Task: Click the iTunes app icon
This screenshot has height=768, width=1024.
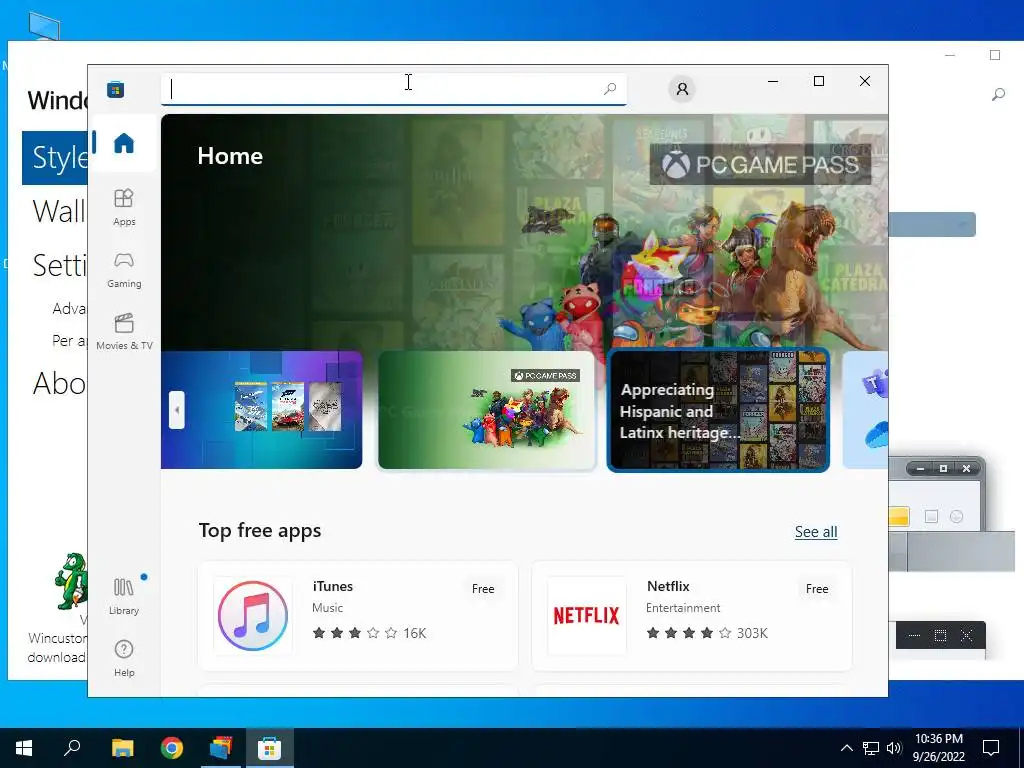Action: pos(253,616)
